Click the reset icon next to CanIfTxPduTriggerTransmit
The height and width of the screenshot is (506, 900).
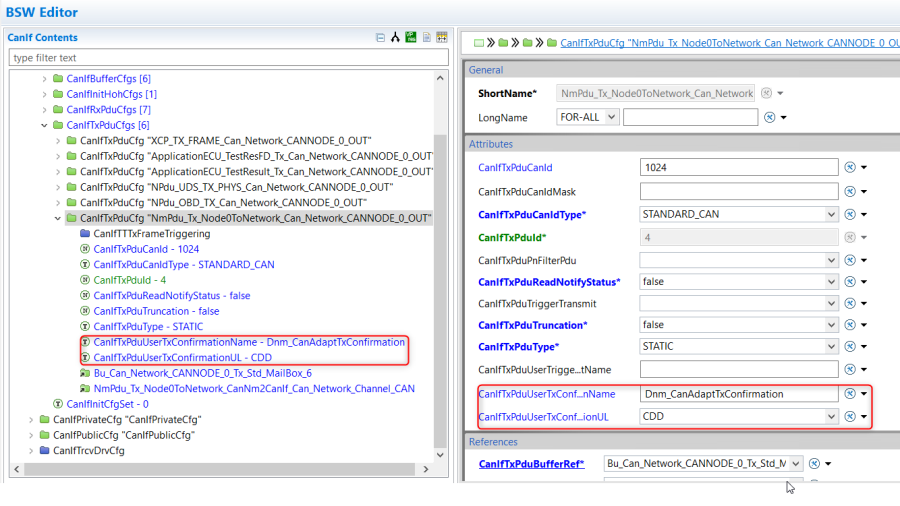[x=850, y=303]
